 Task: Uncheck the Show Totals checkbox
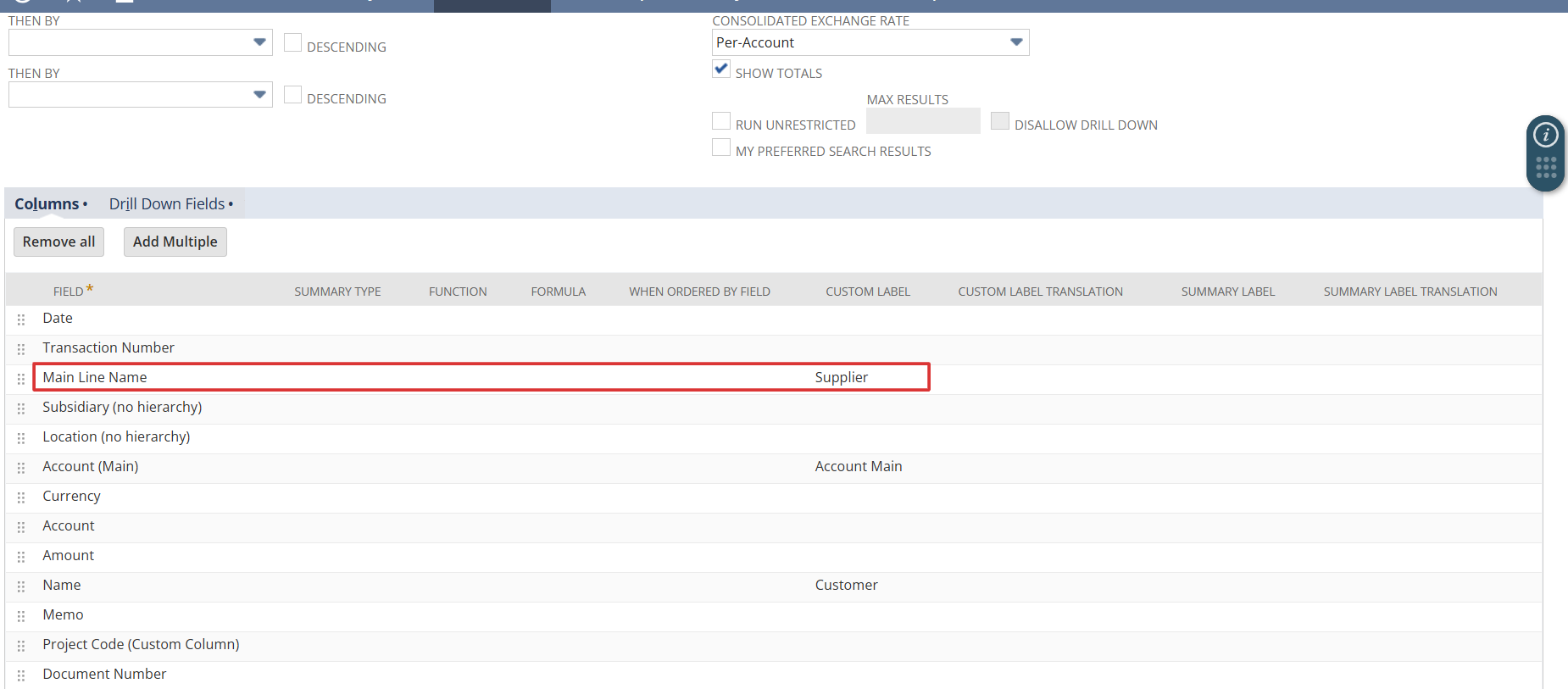721,69
